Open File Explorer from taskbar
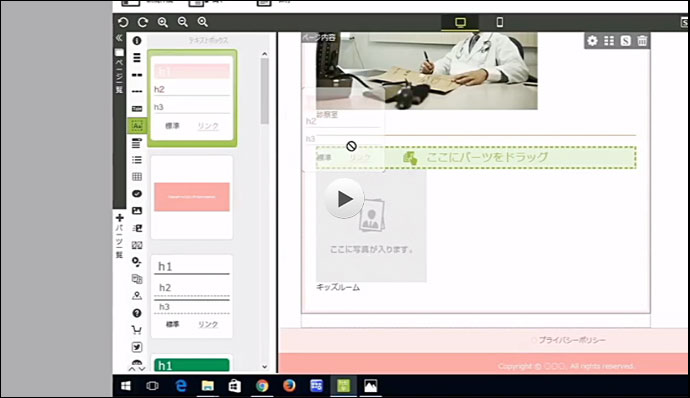The image size is (690, 398). tap(208, 386)
